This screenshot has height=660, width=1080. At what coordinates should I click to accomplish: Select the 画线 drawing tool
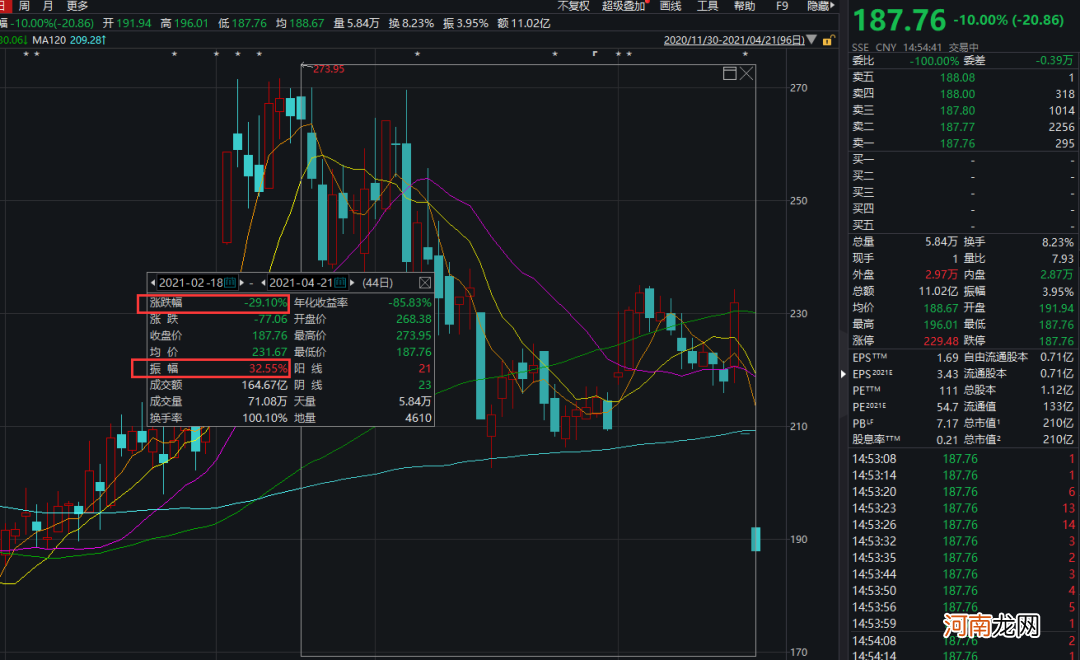pos(670,6)
